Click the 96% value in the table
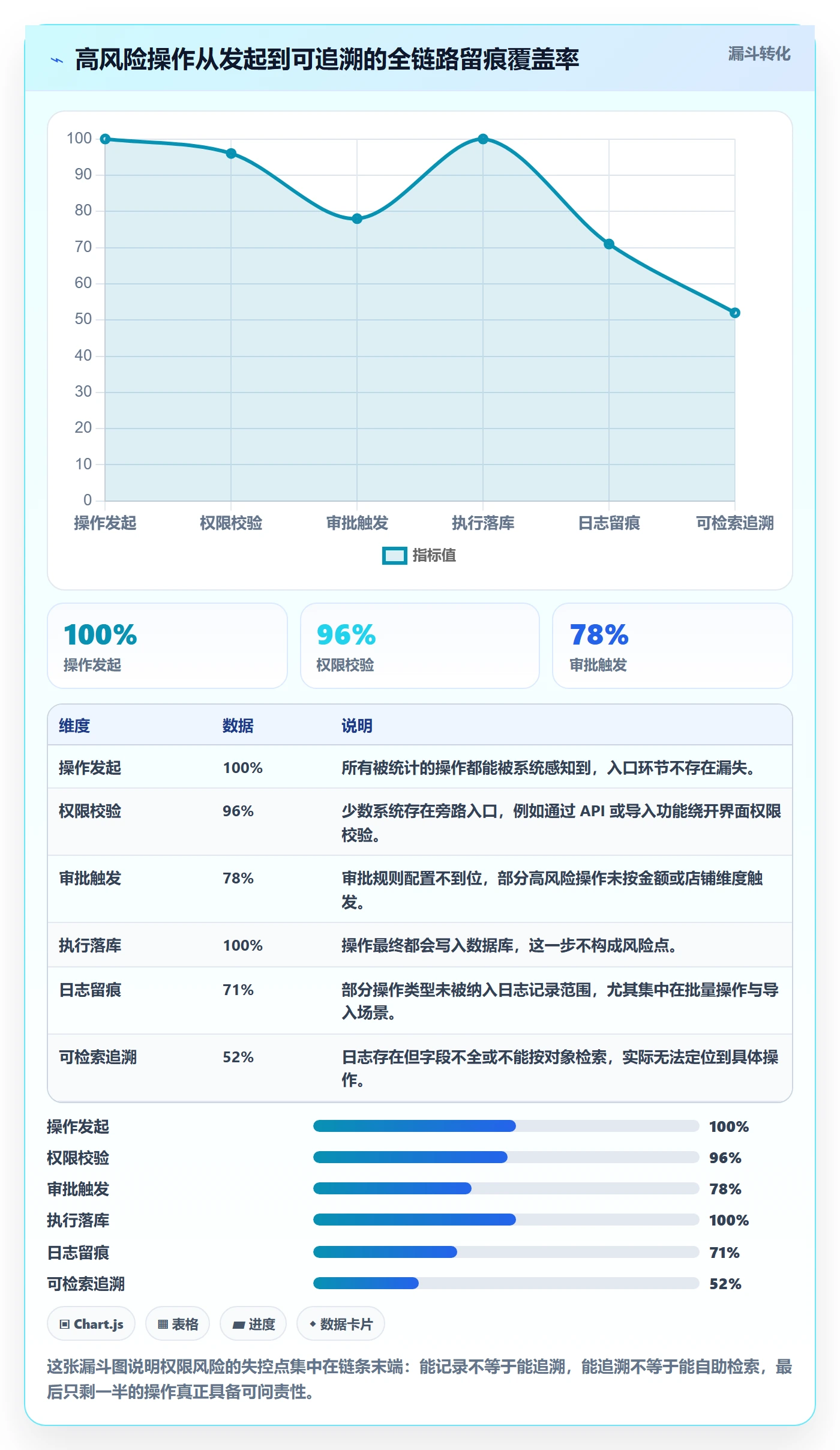This screenshot has height=1450, width=840. 238,811
